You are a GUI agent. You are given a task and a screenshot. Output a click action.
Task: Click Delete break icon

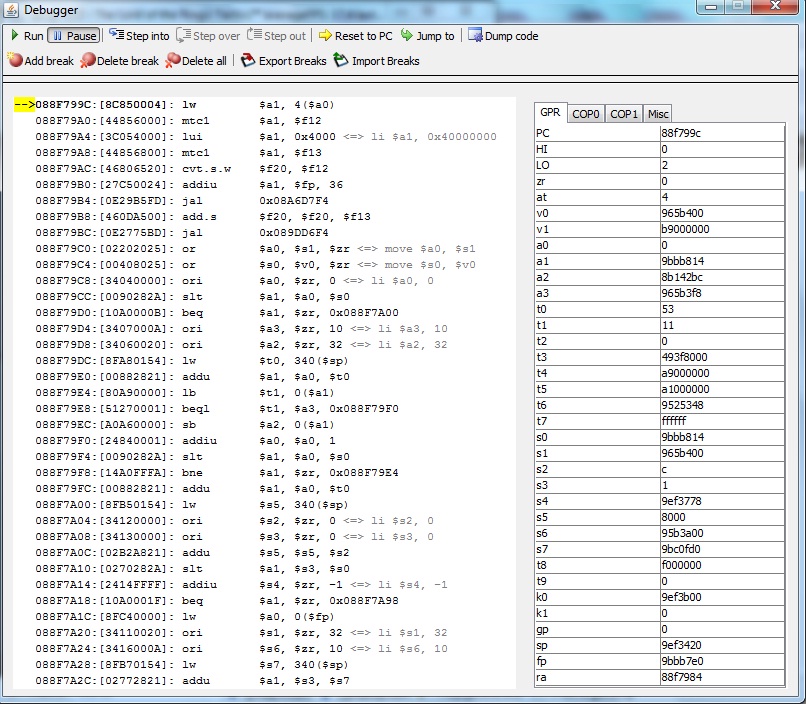tap(88, 61)
